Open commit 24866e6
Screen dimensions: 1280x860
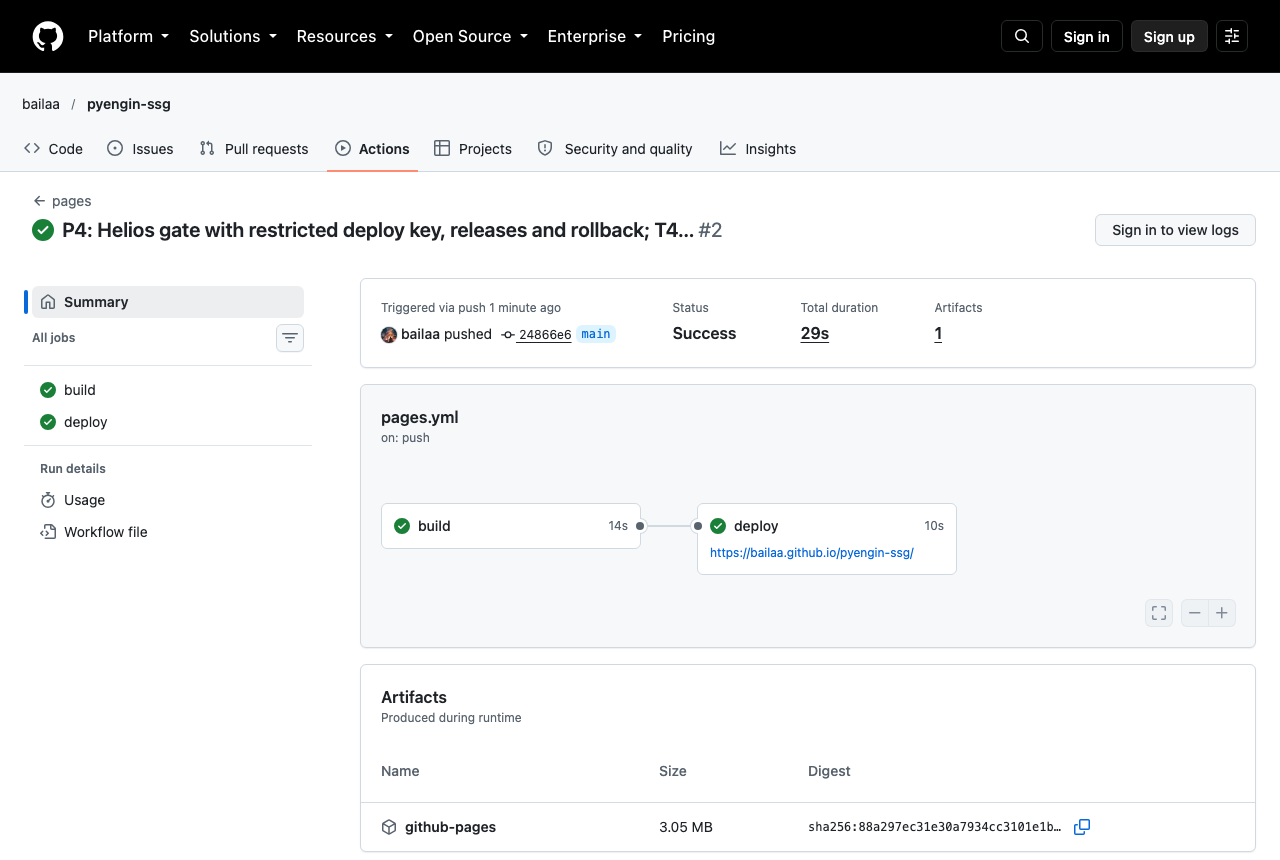pyautogui.click(x=545, y=335)
